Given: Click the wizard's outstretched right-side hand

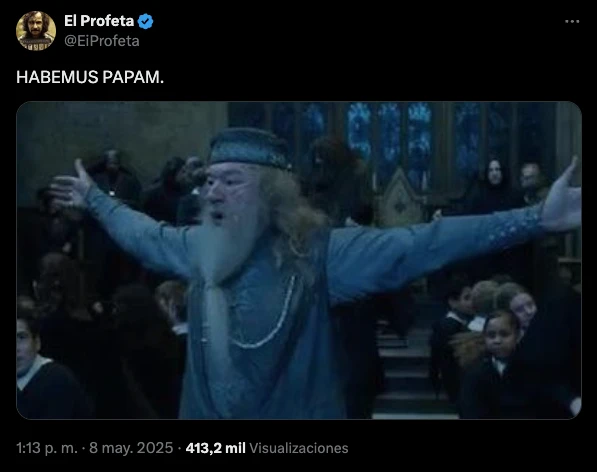Looking at the screenshot, I should [562, 198].
